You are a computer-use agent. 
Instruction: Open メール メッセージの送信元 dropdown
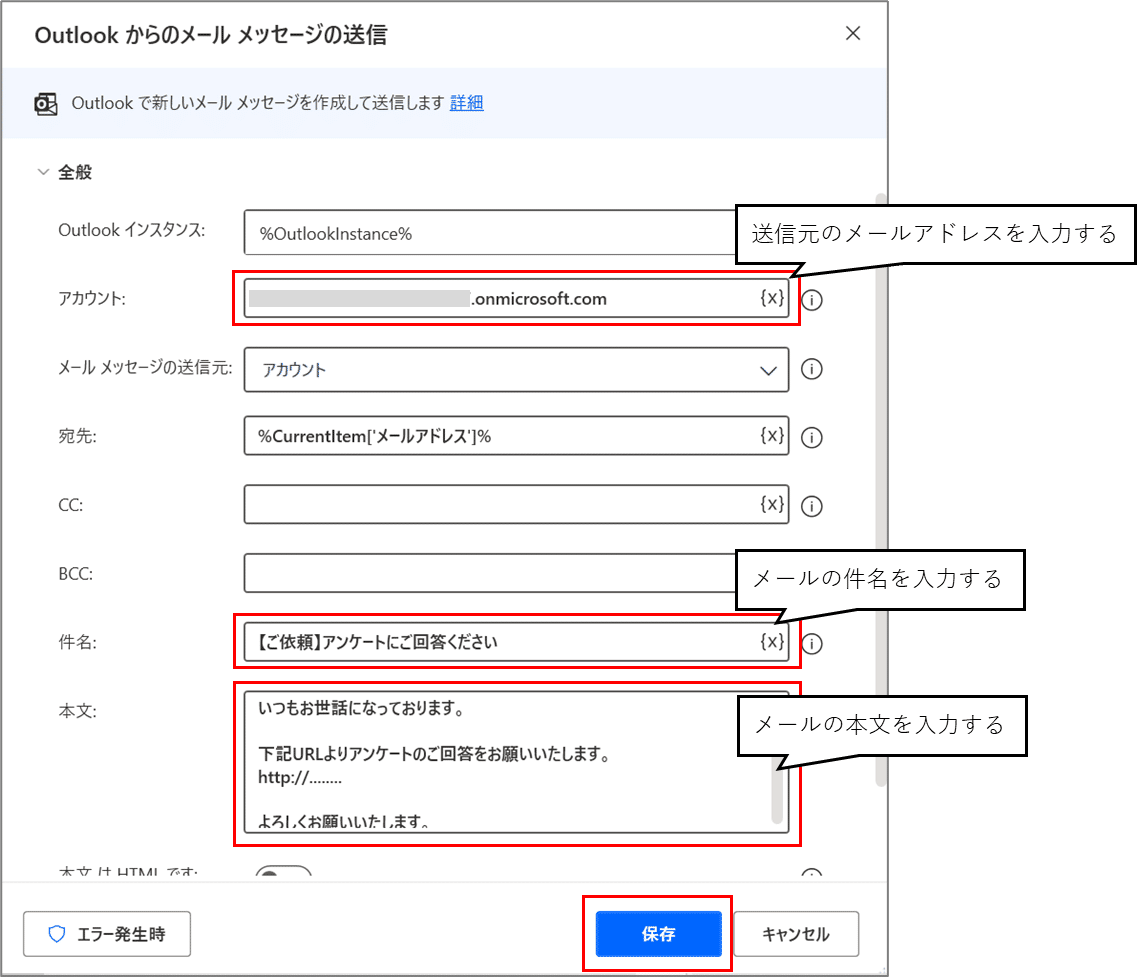click(516, 370)
